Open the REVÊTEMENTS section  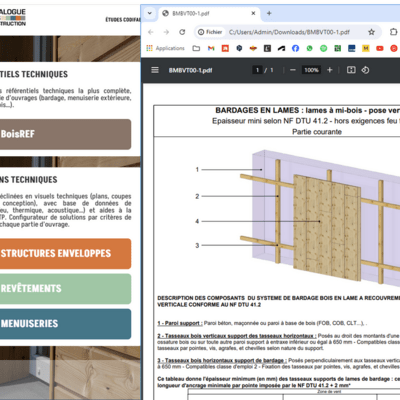[x=65, y=289]
